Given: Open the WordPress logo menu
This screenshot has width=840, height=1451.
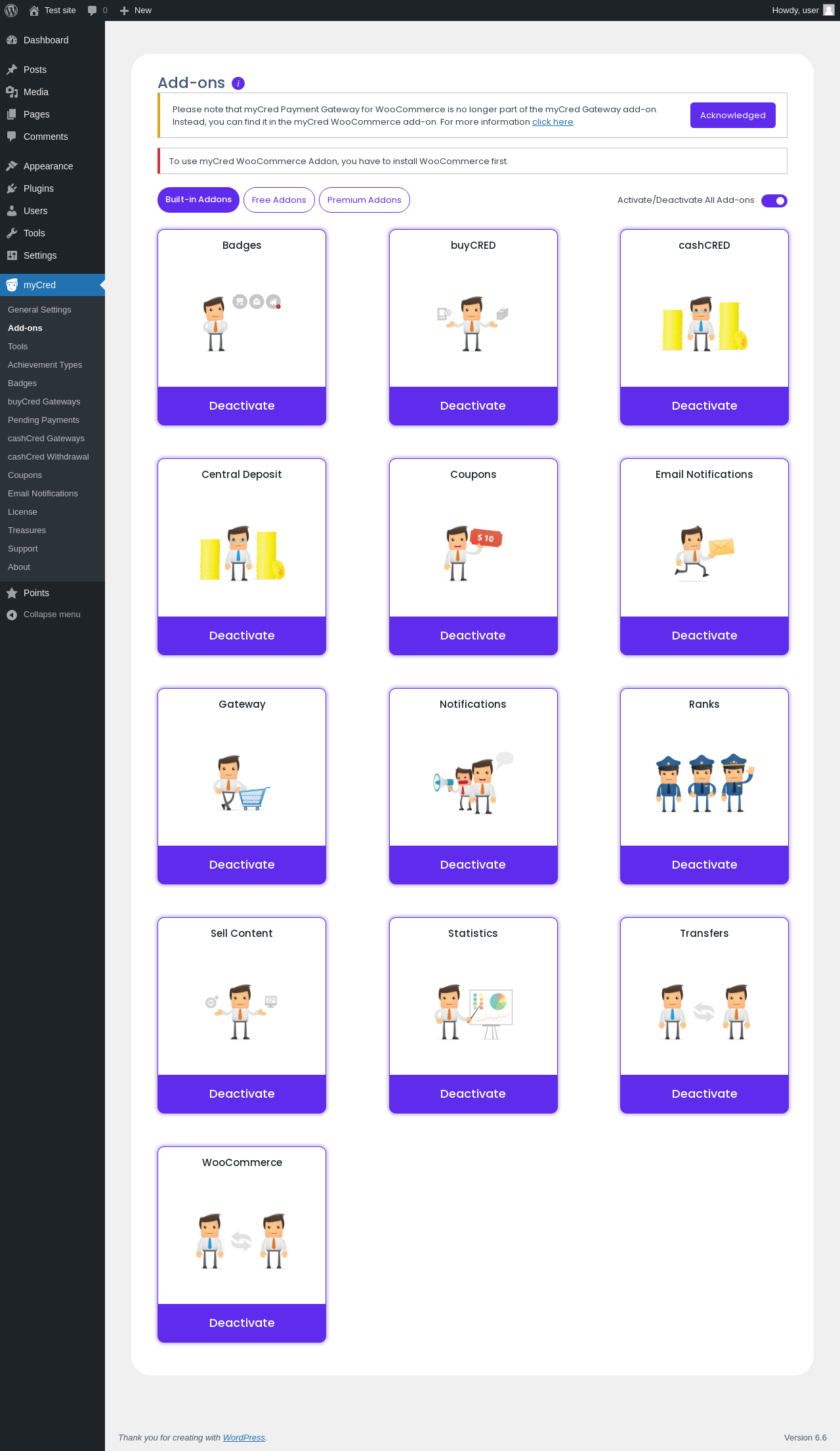Looking at the screenshot, I should pos(11,11).
